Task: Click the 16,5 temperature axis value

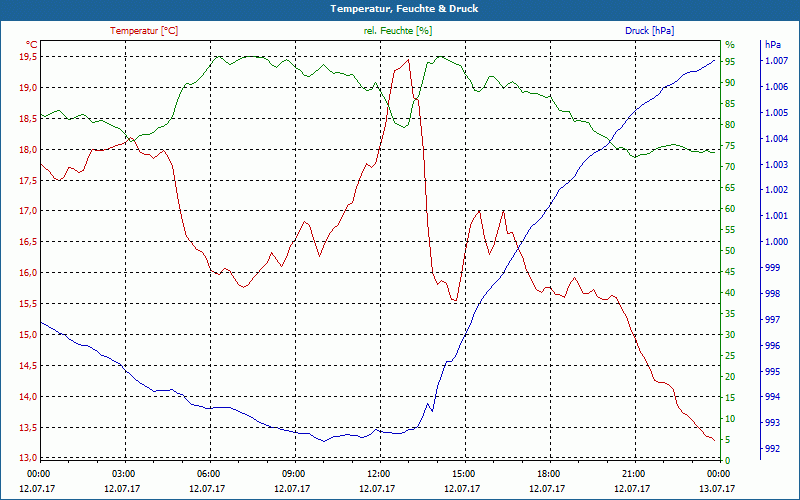Action: tap(28, 242)
